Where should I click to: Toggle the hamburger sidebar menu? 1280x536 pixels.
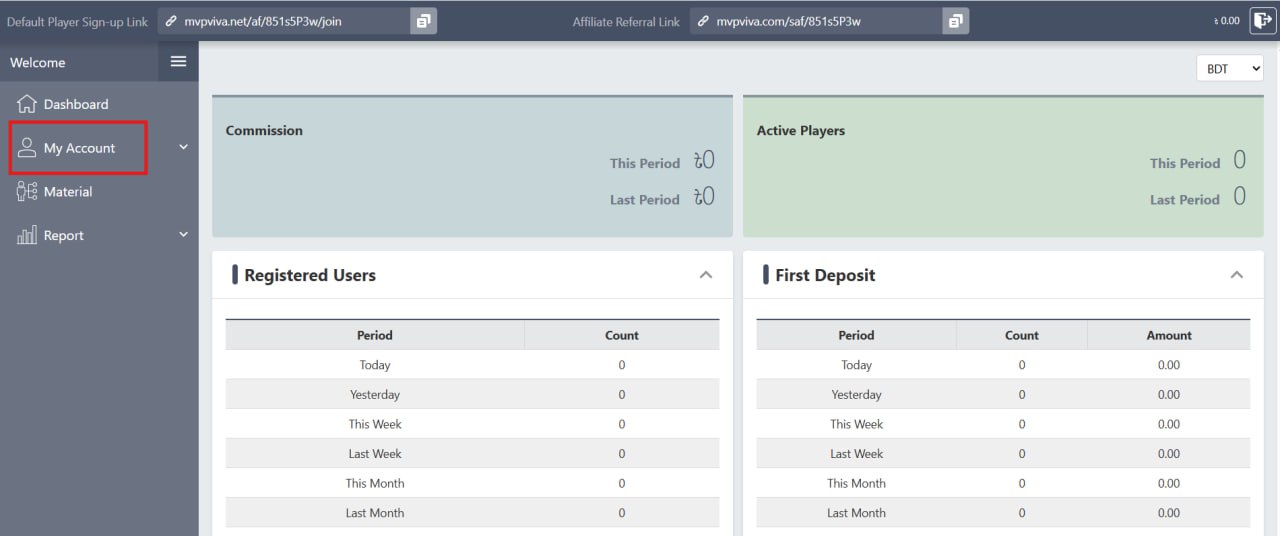coord(178,62)
